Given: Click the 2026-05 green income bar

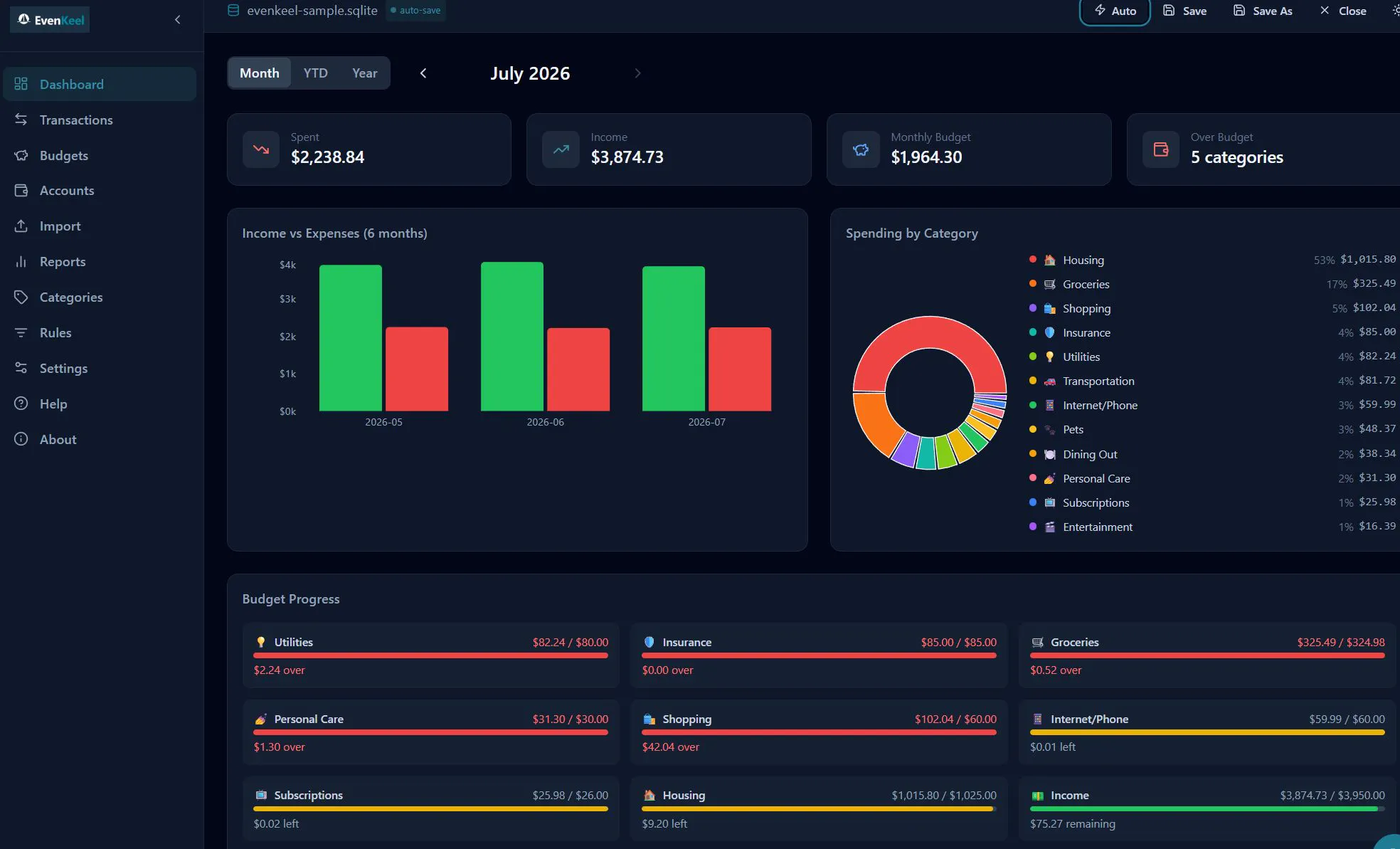Looking at the screenshot, I should 351,338.
